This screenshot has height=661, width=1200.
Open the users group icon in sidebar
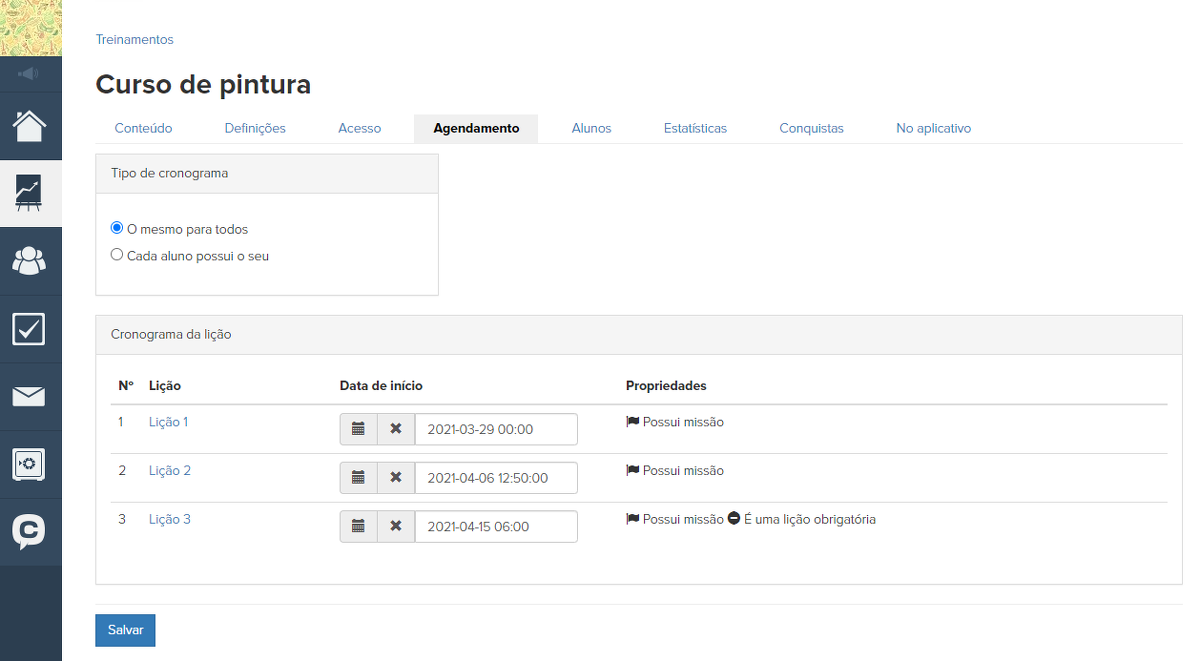pos(30,261)
